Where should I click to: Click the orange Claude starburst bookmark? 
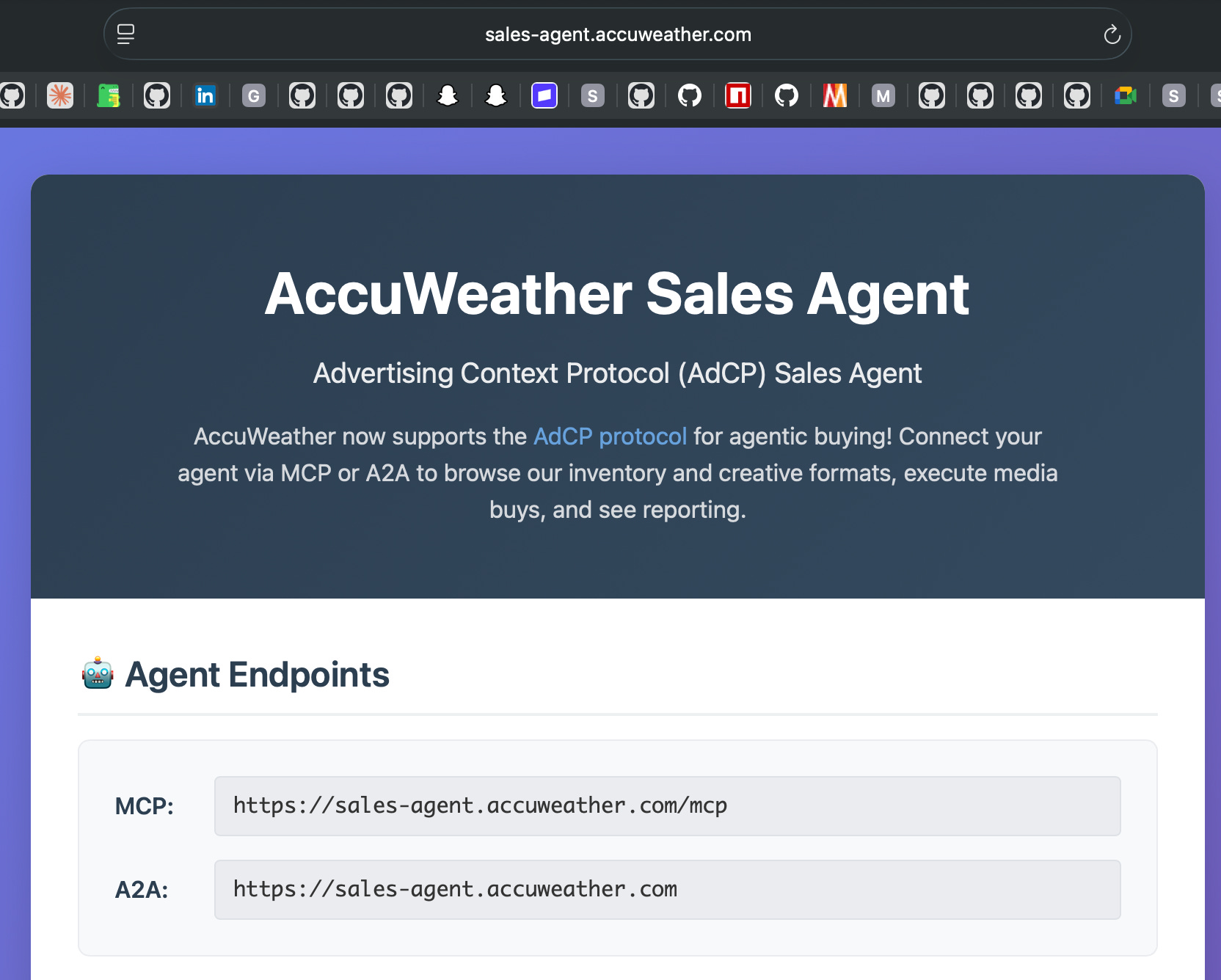(x=60, y=95)
